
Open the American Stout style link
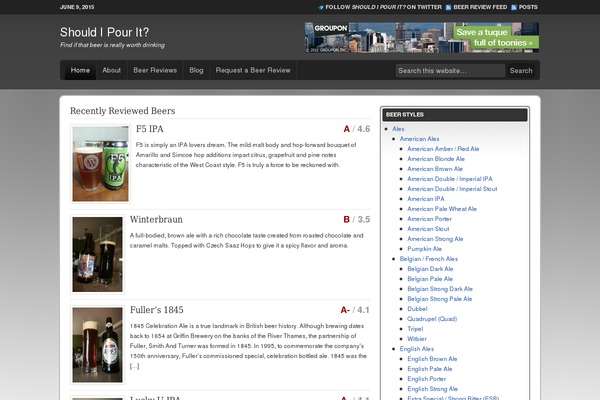[428, 229]
